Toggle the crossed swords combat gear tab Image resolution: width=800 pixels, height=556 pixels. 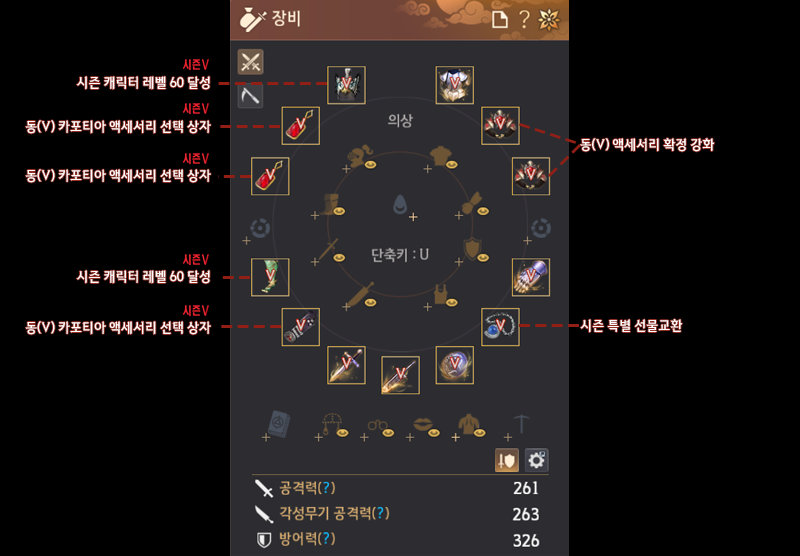point(251,62)
